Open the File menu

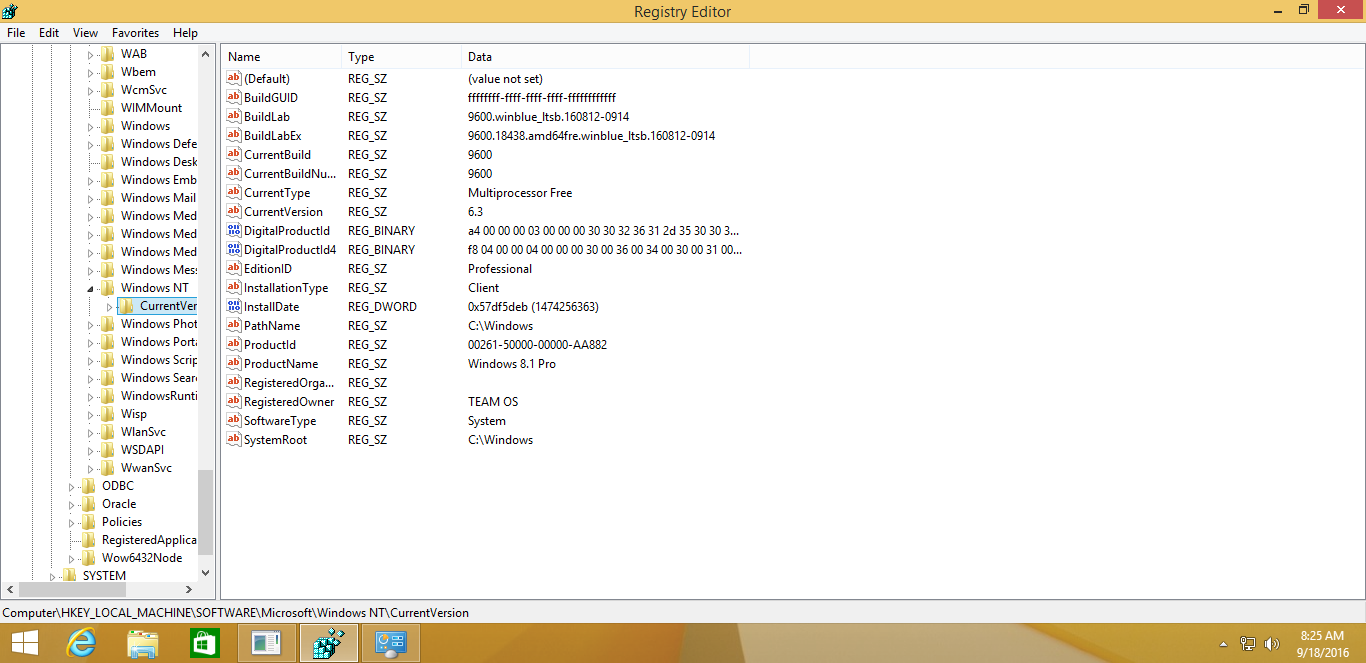(16, 33)
